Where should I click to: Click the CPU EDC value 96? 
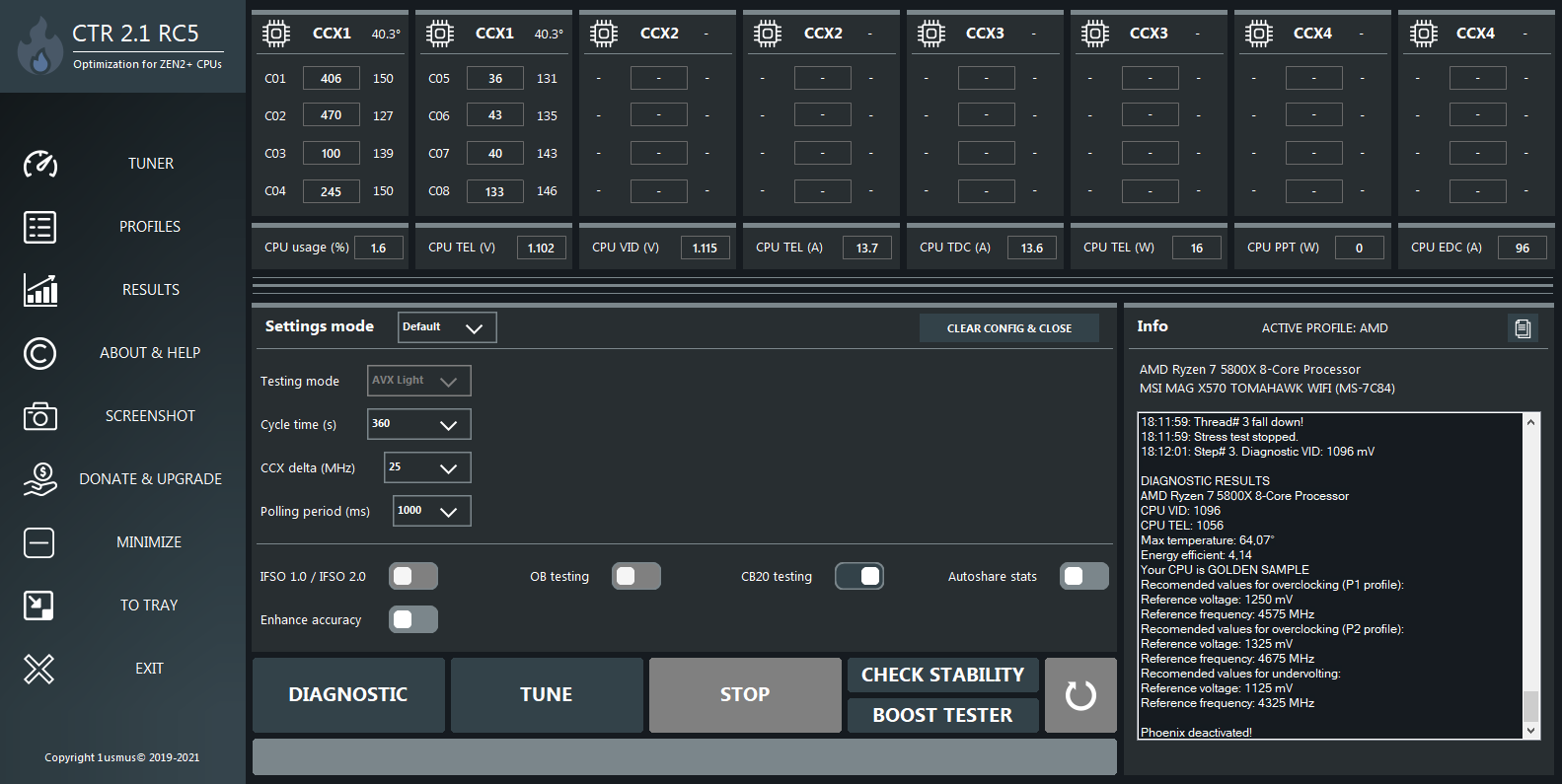pyautogui.click(x=1523, y=248)
